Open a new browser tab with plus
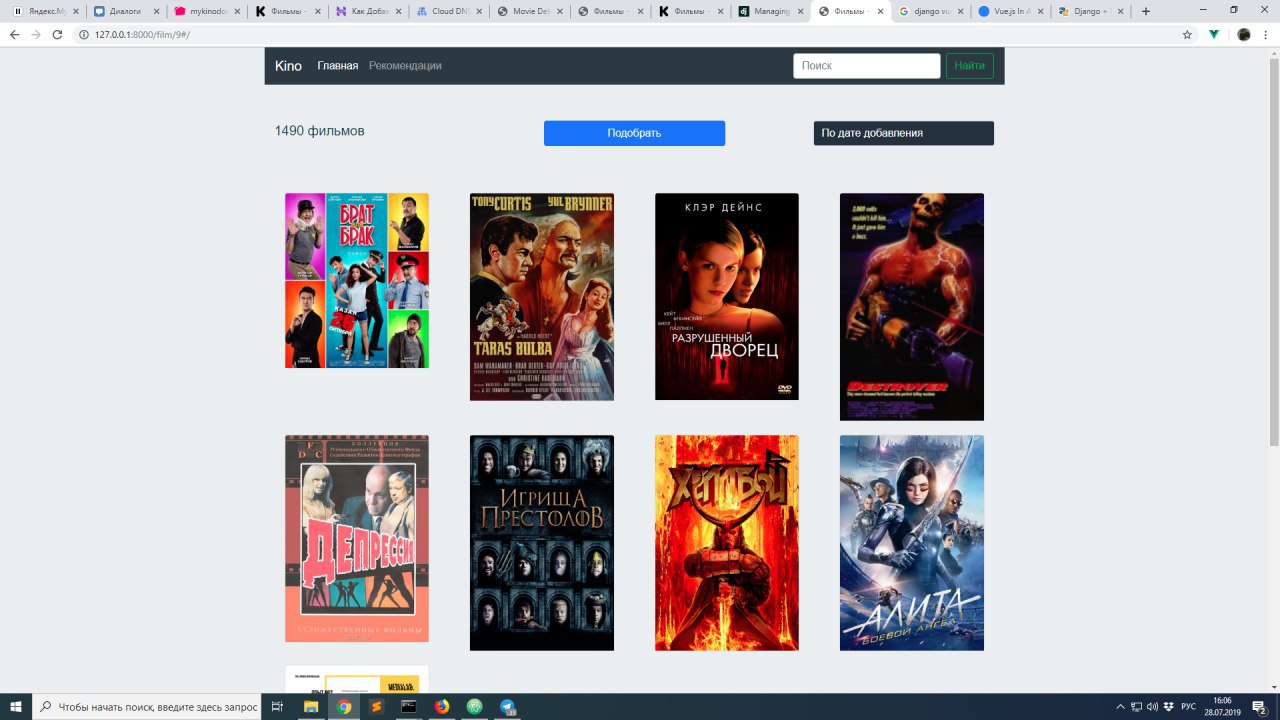 (x=1146, y=12)
